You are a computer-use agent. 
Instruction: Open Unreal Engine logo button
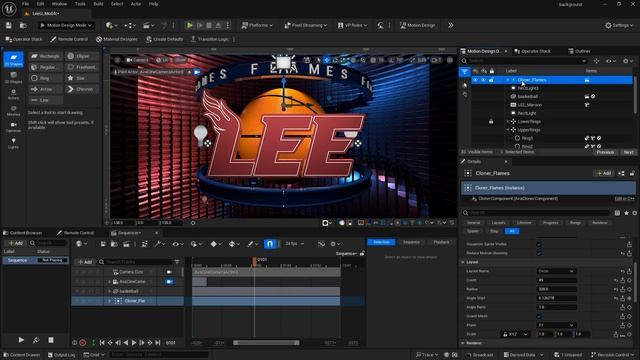pos(9,9)
